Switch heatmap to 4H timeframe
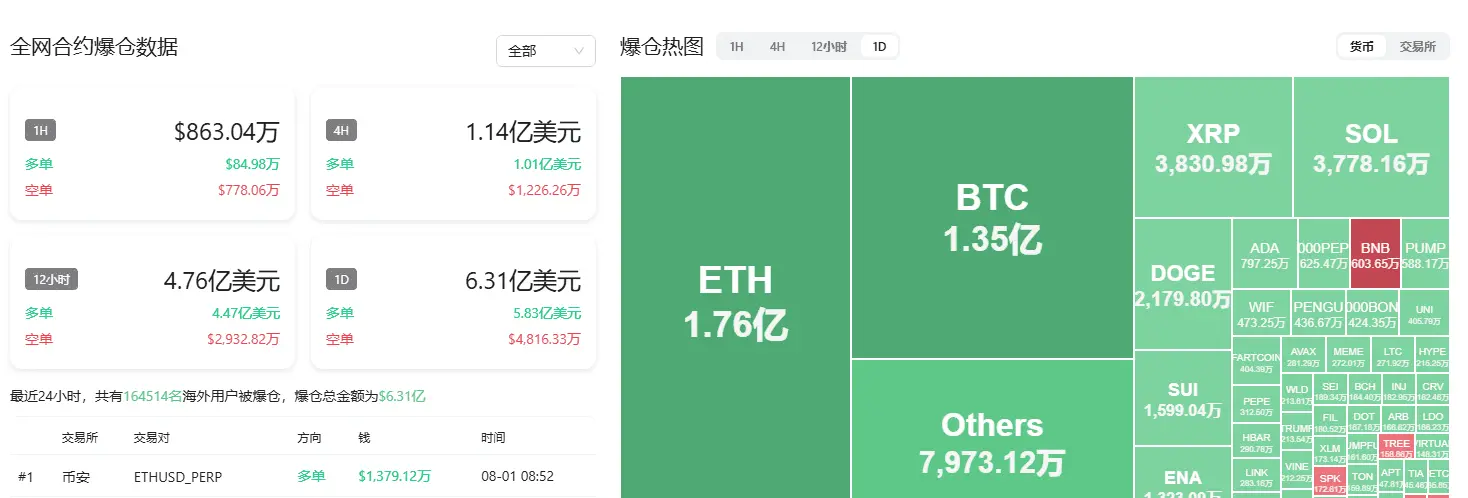The height and width of the screenshot is (498, 1468). coord(777,47)
